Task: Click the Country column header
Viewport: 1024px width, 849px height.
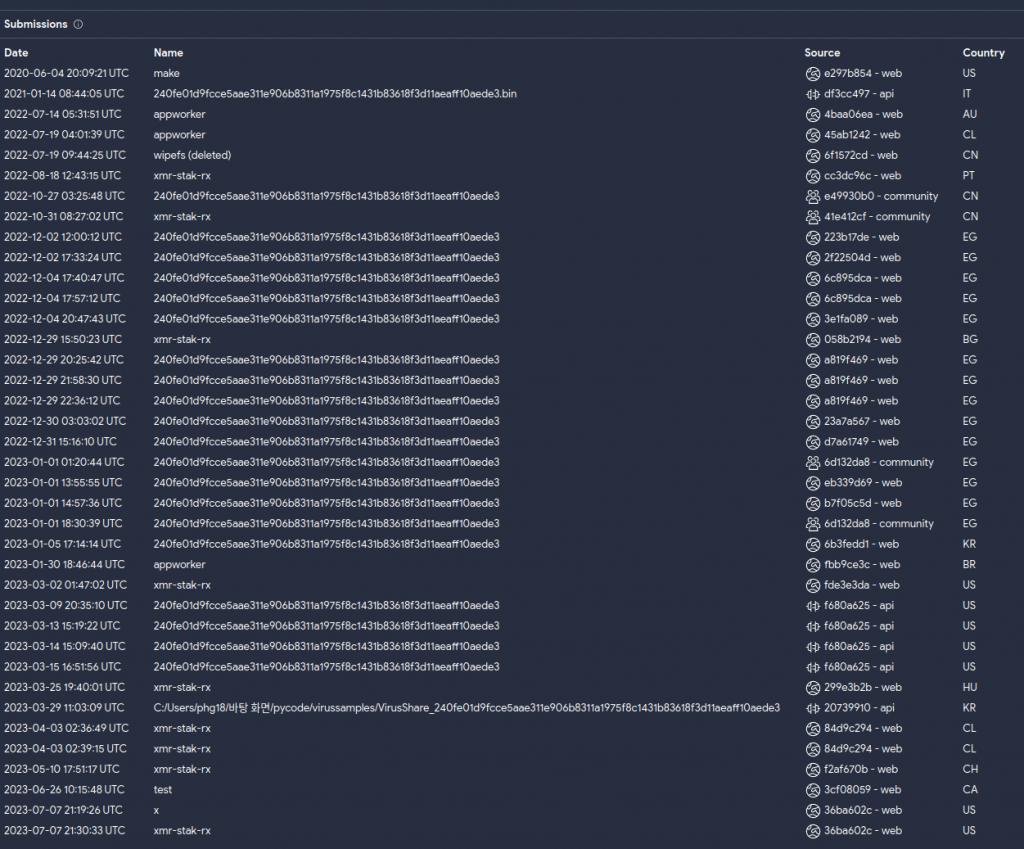Action: point(984,53)
